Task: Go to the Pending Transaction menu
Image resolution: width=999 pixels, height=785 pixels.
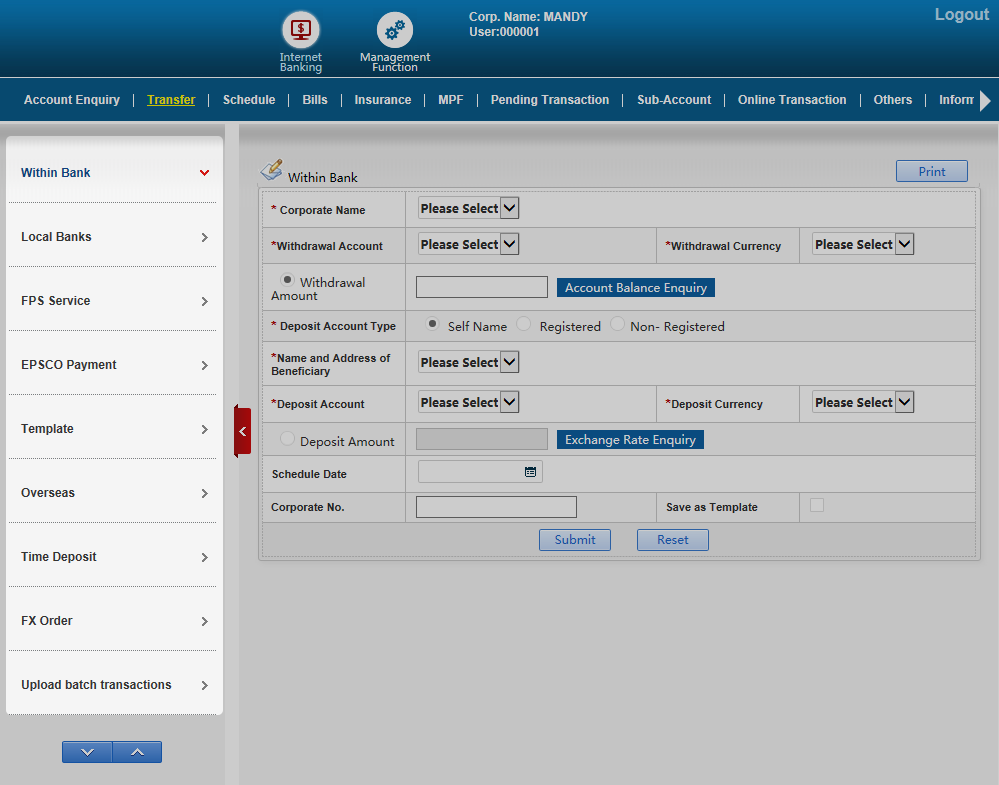Action: [549, 100]
